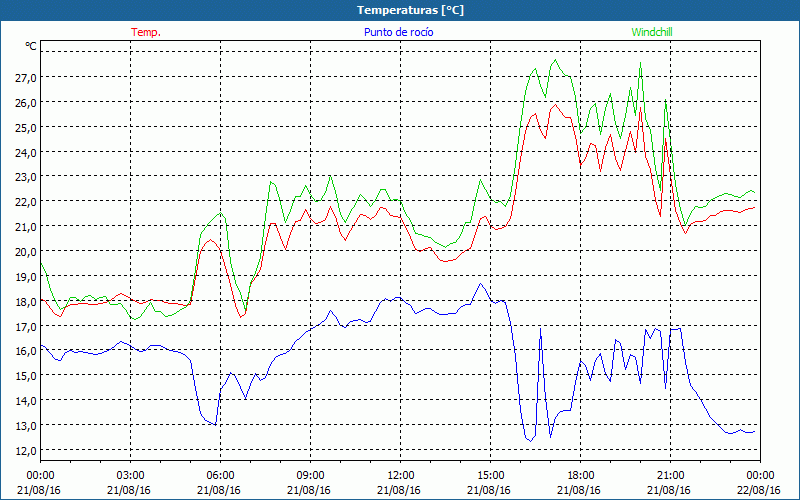Click the 13,0 y-axis value
The height and width of the screenshot is (500, 800).
pos(25,426)
